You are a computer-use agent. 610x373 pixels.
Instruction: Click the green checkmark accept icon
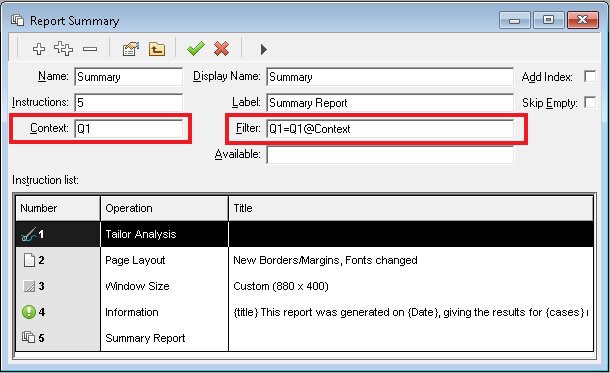click(x=196, y=49)
